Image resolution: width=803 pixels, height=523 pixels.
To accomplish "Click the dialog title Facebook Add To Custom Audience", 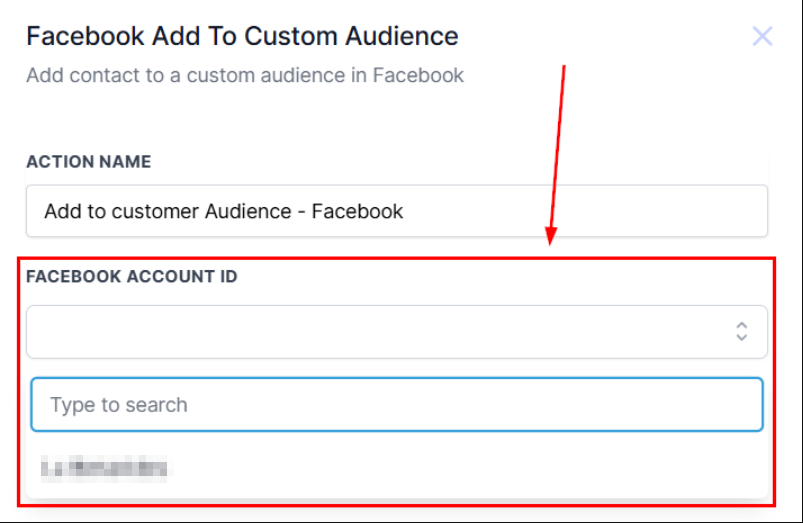I will pos(242,37).
